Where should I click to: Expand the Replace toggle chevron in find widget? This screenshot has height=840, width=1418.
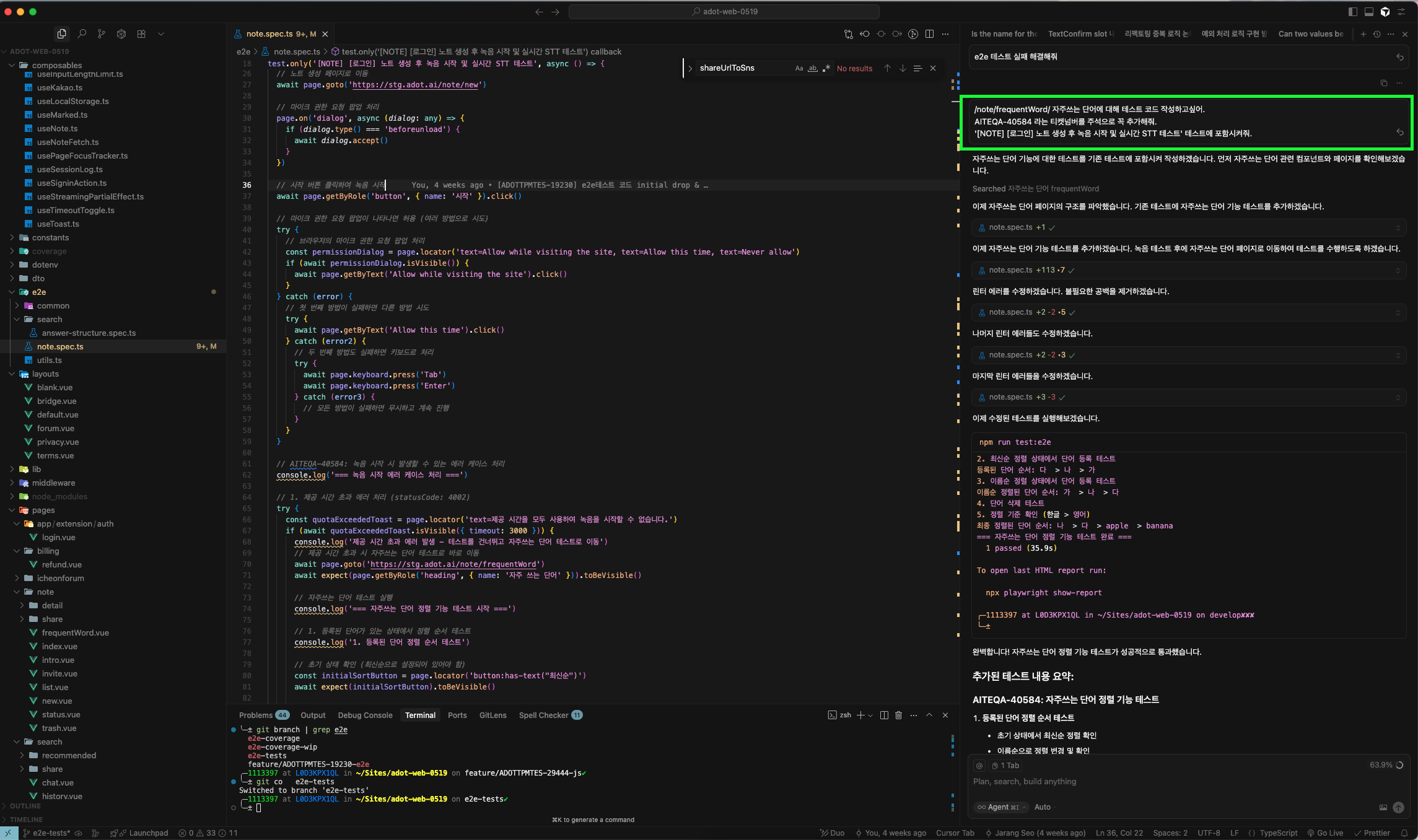690,68
